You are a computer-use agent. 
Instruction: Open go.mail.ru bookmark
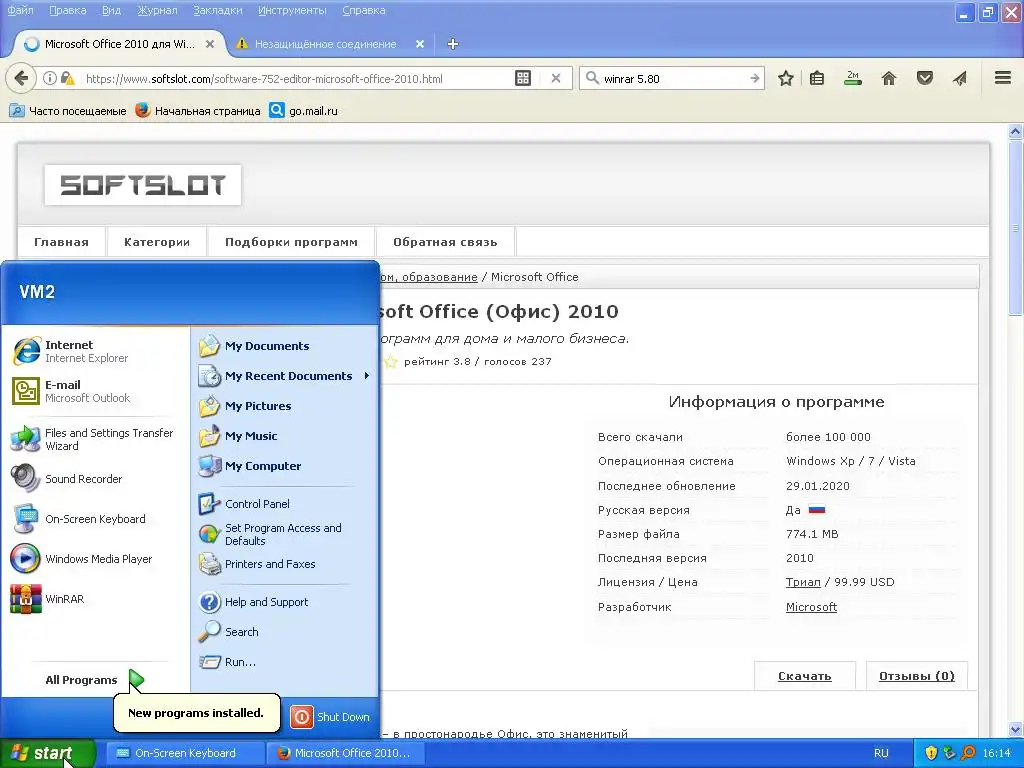click(304, 111)
